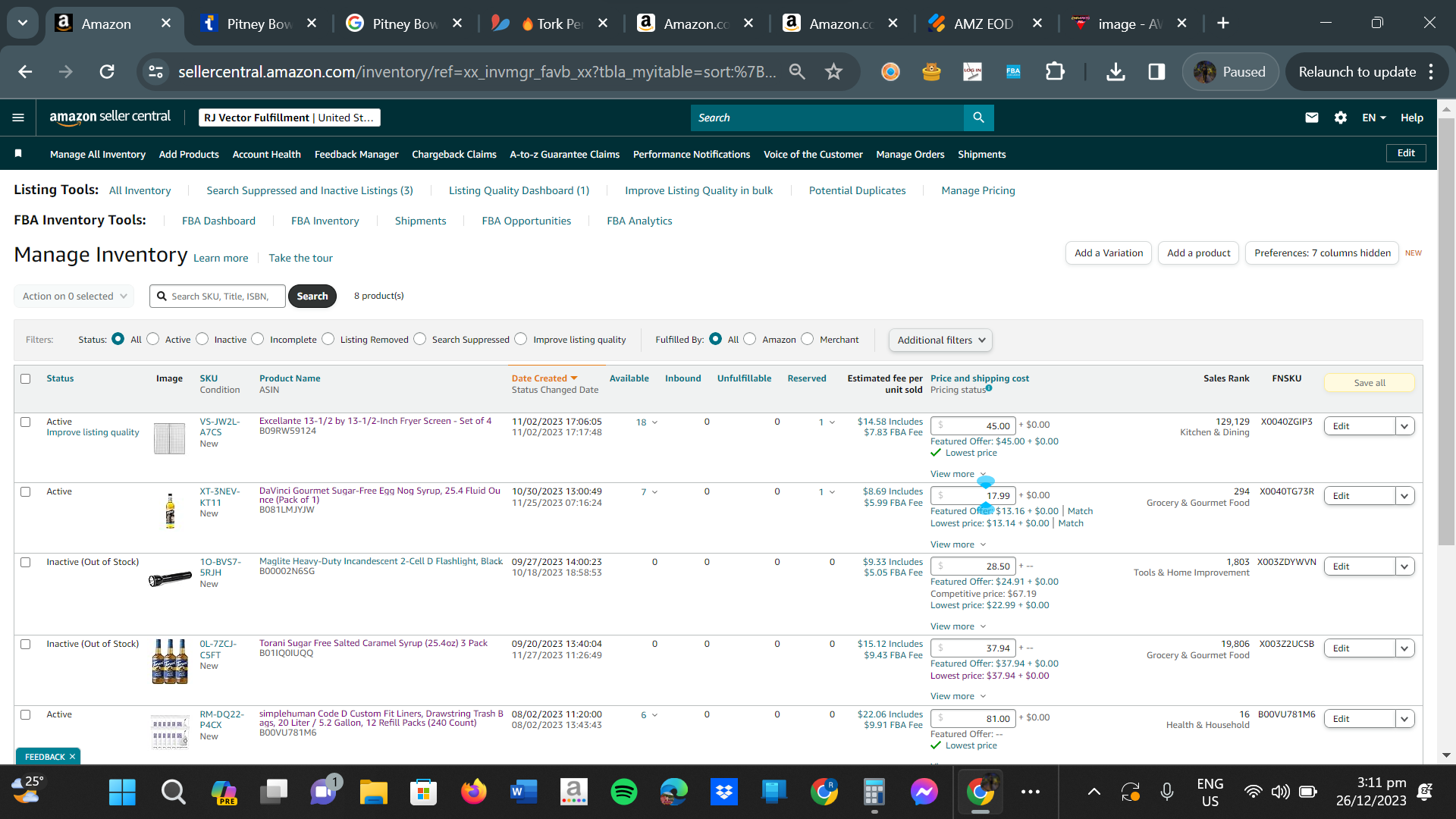Viewport: 1456px width, 819px height.
Task: Open the Seller Central hamburger menu
Action: point(18,118)
